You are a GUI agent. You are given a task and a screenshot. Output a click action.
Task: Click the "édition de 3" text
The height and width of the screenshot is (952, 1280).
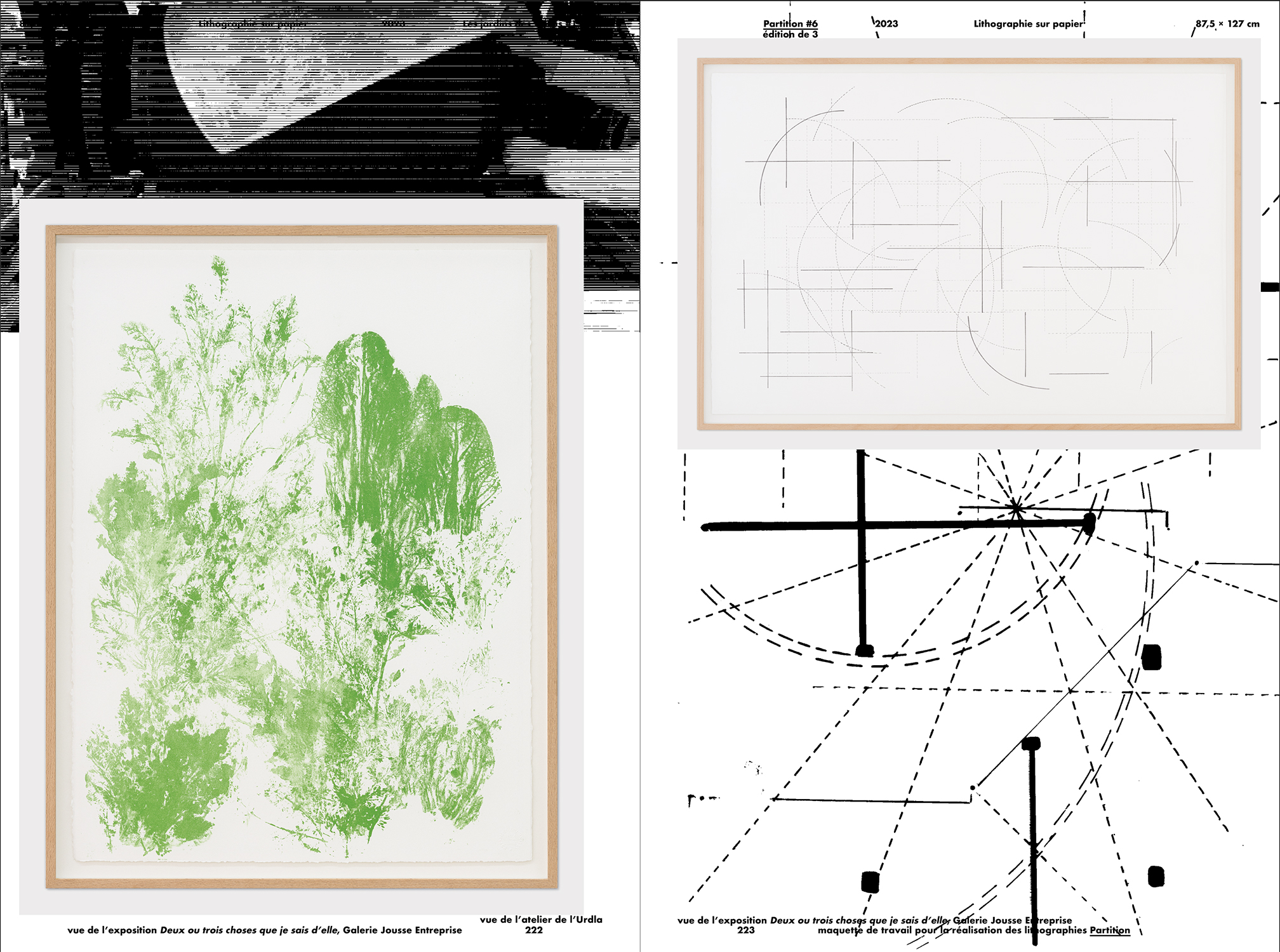(x=790, y=35)
